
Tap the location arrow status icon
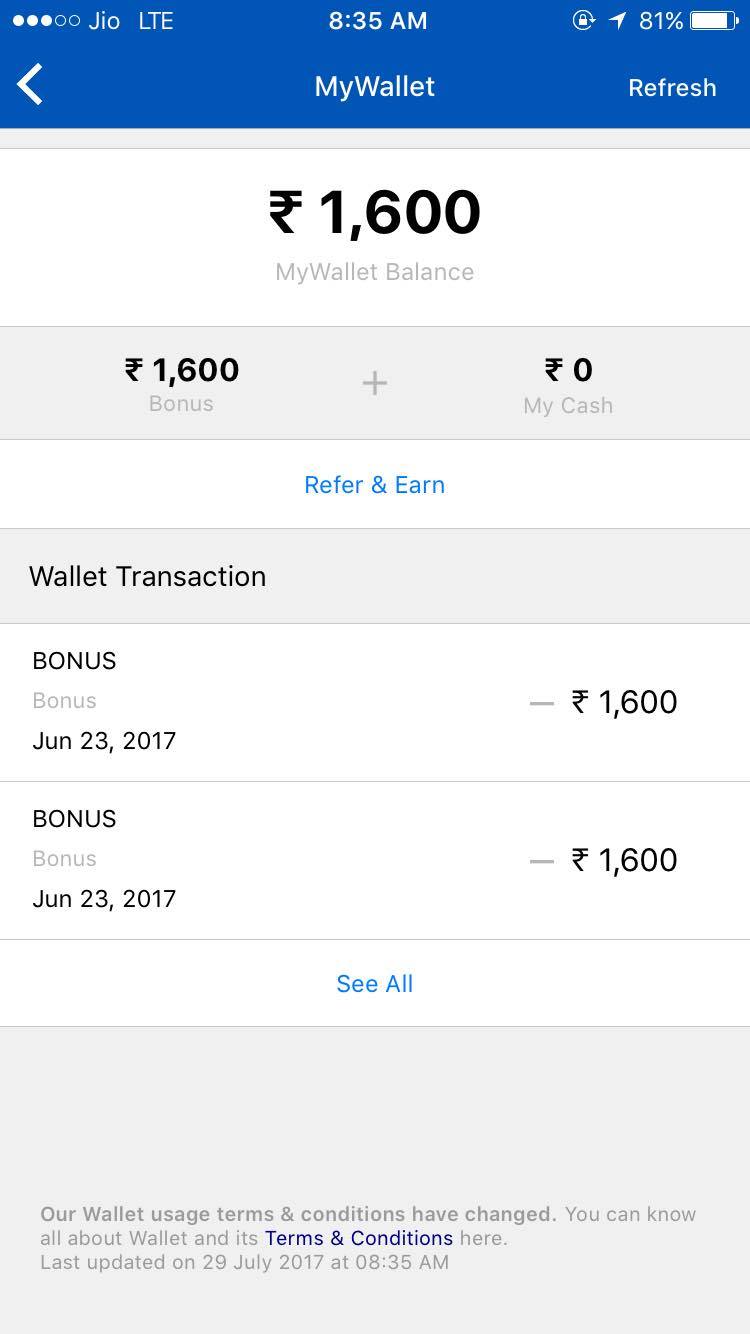[617, 21]
